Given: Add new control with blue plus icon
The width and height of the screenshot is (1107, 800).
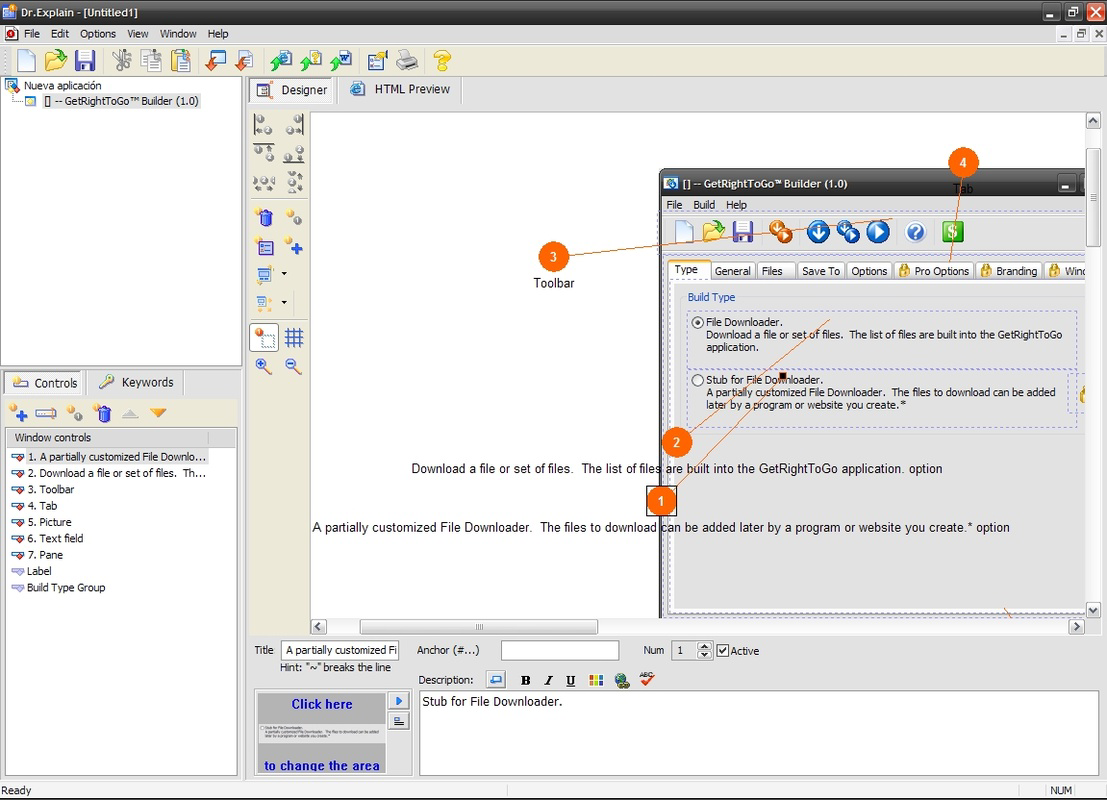Looking at the screenshot, I should (294, 246).
